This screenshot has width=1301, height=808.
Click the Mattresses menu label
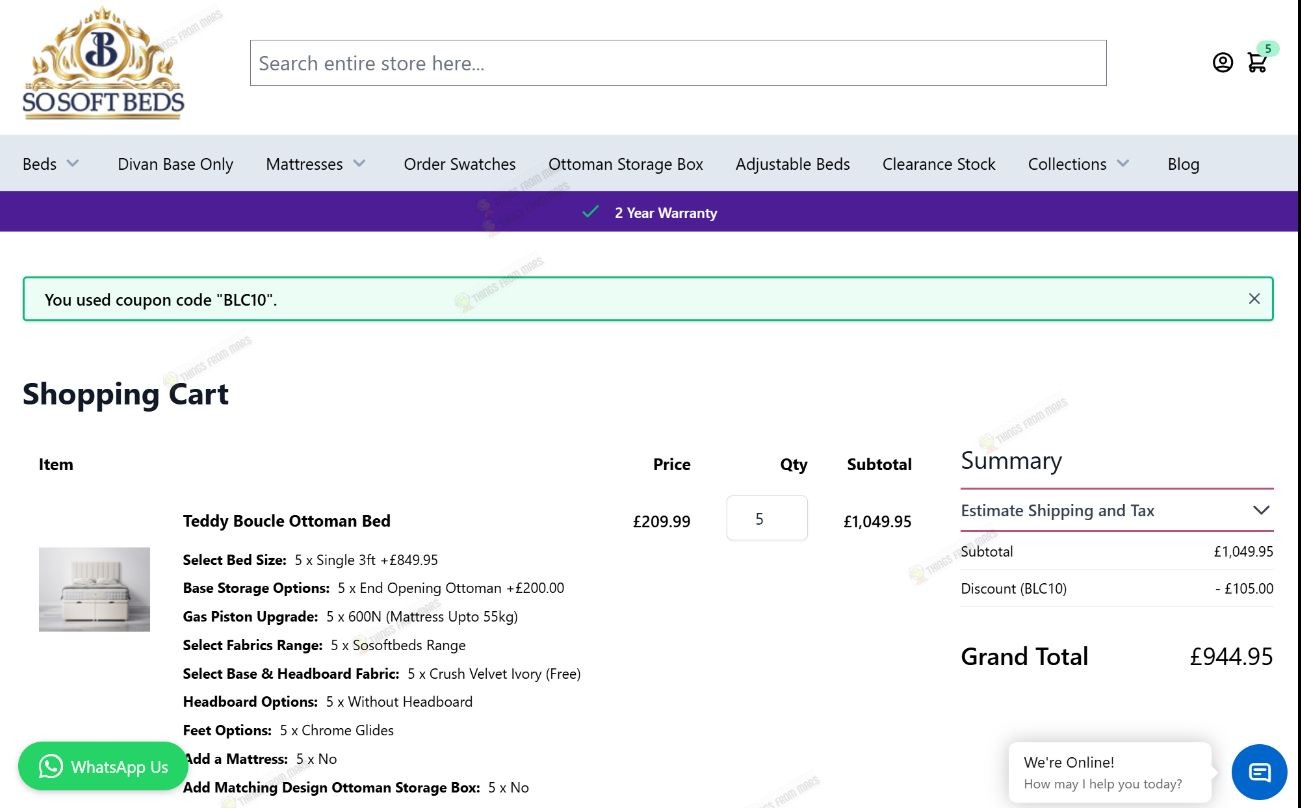coord(304,164)
